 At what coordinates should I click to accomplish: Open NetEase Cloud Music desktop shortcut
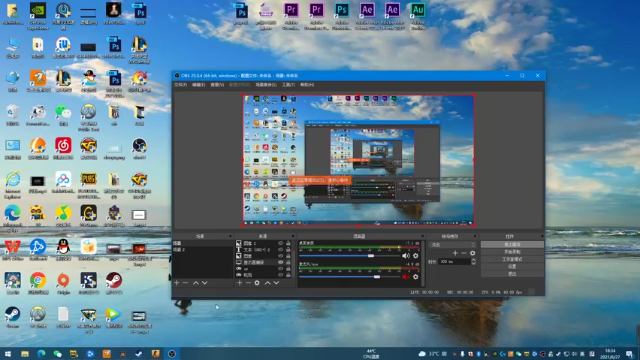click(63, 149)
